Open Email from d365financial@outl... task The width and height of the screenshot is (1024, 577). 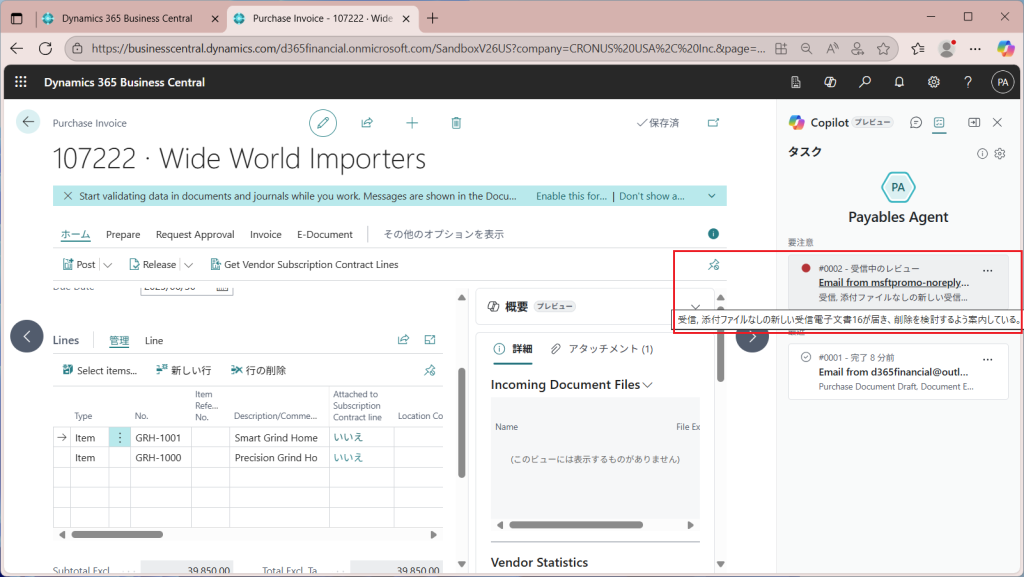893,372
